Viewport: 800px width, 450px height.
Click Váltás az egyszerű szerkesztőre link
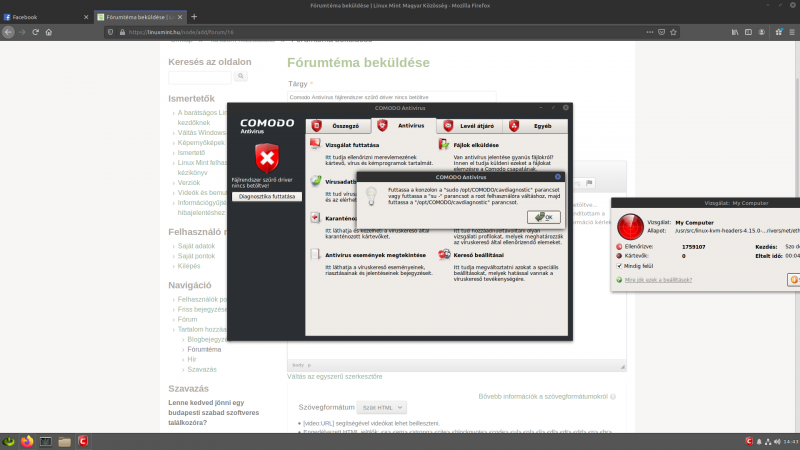pos(335,377)
